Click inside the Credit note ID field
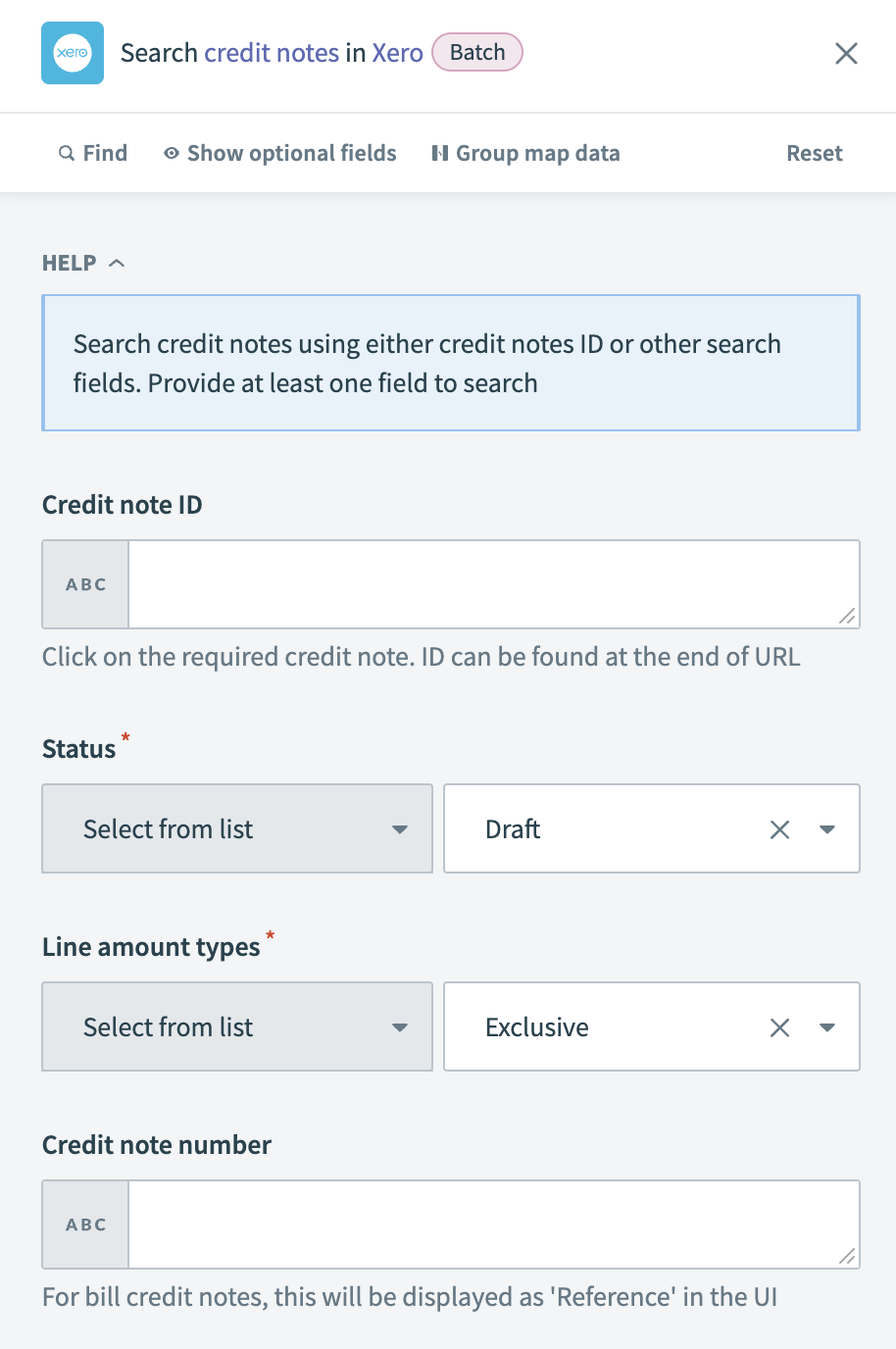The image size is (896, 1349). [490, 583]
